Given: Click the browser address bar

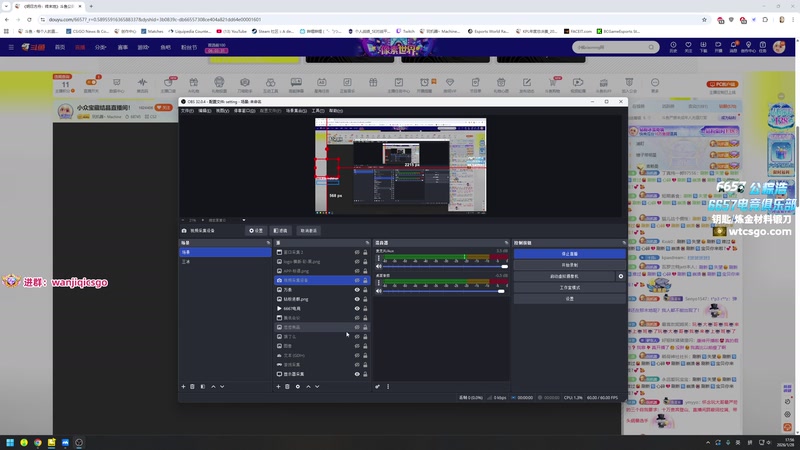Looking at the screenshot, I should point(372,19).
